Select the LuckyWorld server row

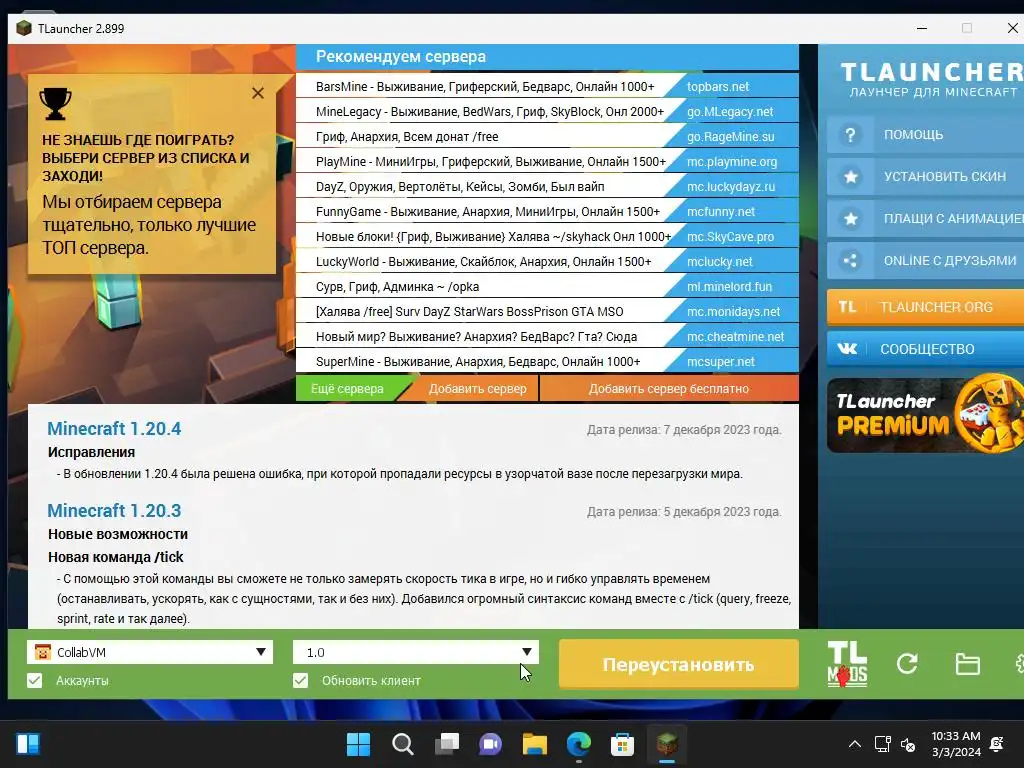coord(547,262)
